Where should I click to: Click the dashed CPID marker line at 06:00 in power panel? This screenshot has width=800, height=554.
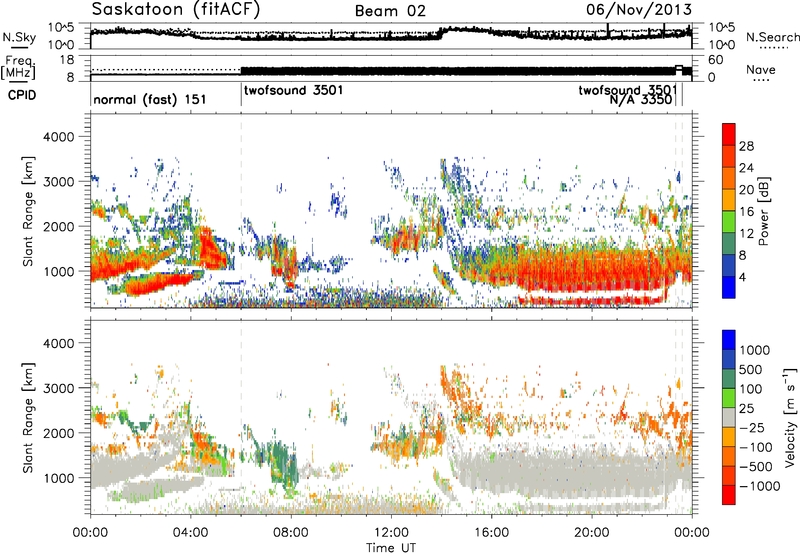point(241,209)
